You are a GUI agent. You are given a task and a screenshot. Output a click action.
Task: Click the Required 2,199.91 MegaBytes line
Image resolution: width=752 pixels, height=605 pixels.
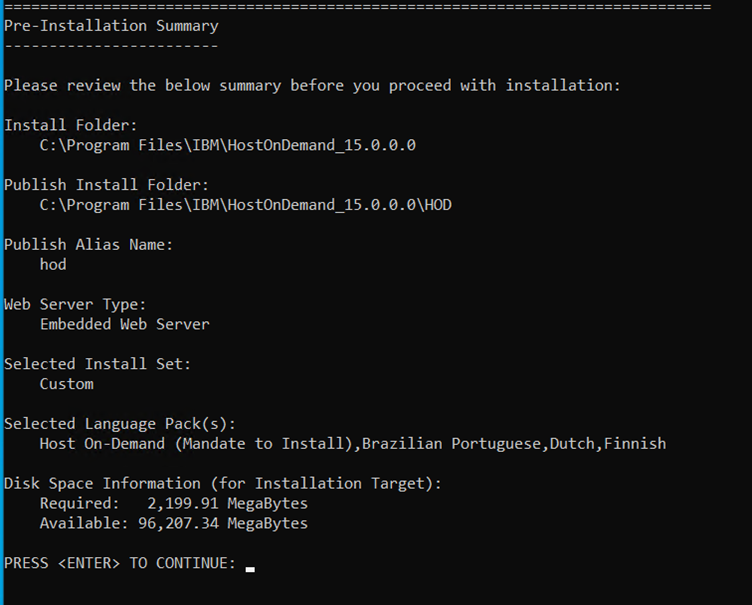click(174, 503)
